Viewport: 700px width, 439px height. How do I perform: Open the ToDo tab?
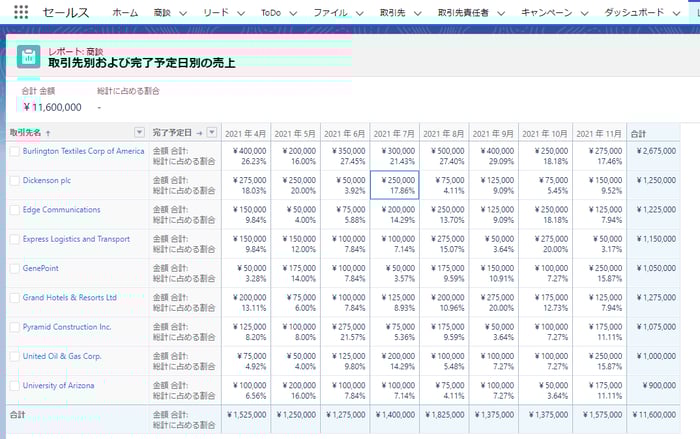pyautogui.click(x=271, y=13)
